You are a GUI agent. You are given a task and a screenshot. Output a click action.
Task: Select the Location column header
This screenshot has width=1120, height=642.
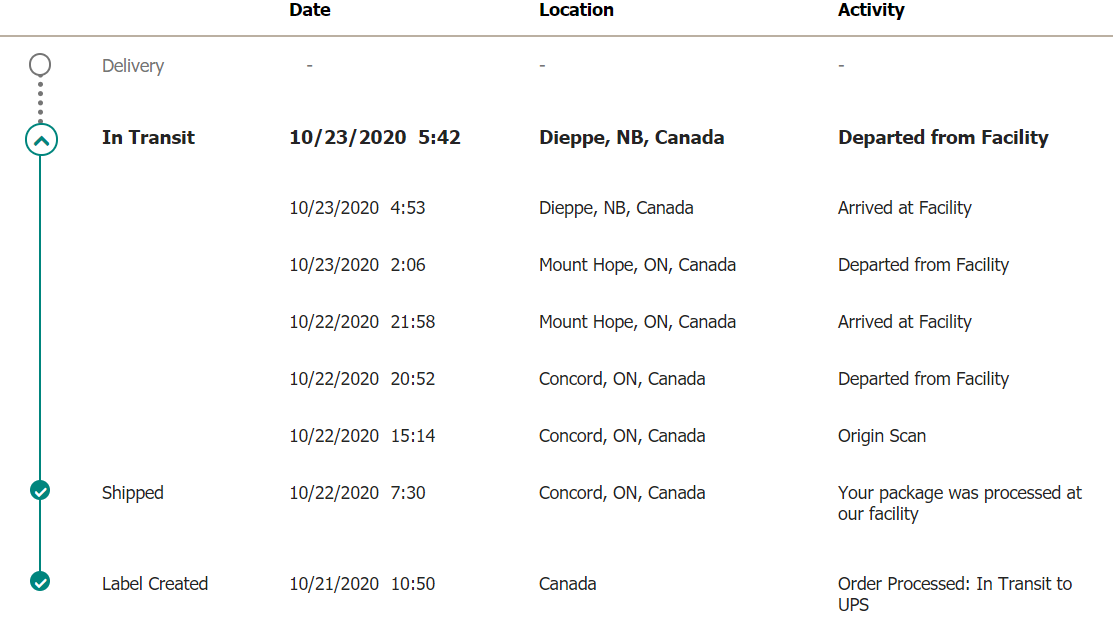click(576, 11)
